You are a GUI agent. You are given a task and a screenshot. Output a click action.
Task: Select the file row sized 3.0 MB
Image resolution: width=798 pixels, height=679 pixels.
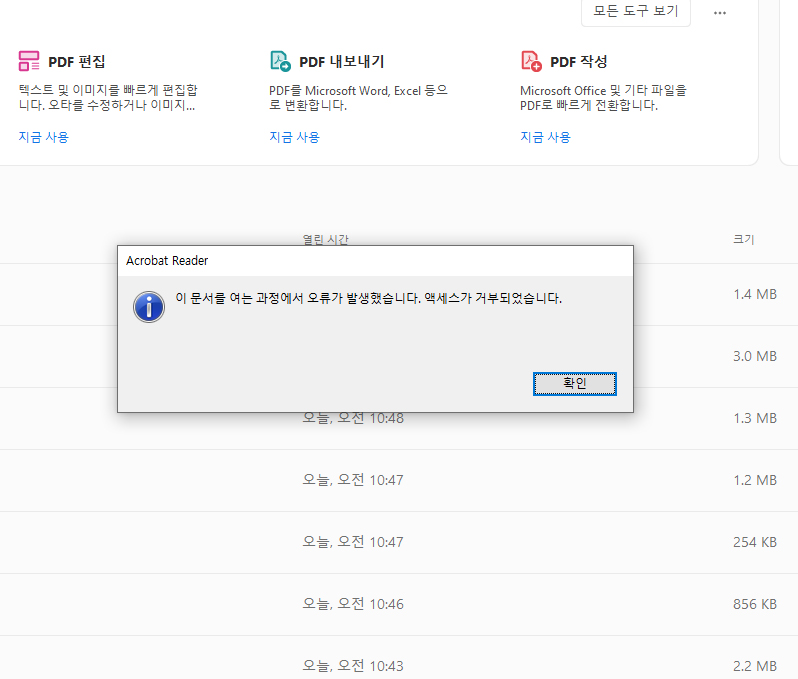(x=399, y=356)
